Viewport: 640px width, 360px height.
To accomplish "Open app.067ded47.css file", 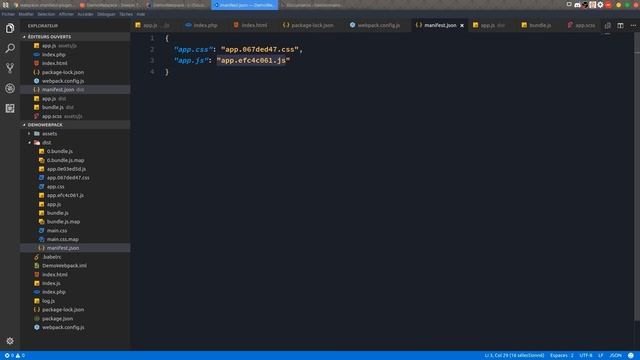I will click(68, 178).
